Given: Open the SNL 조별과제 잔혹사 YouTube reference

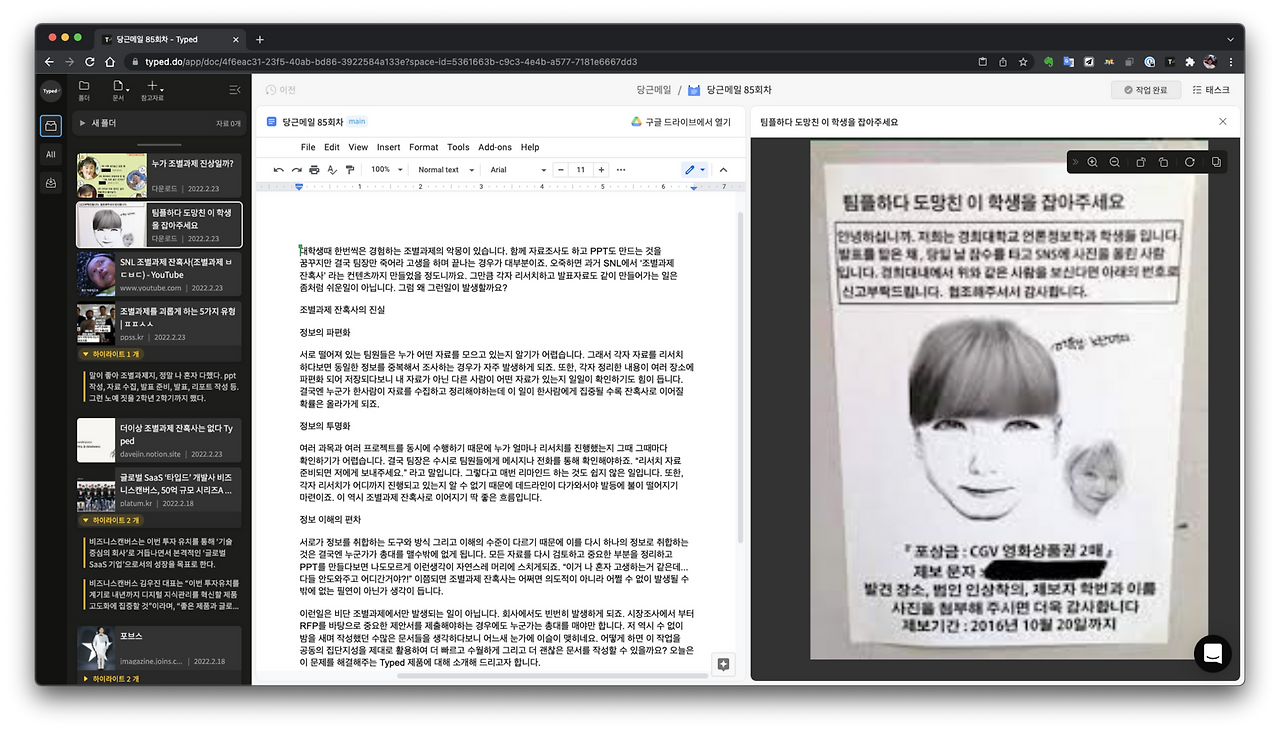Looking at the screenshot, I should pyautogui.click(x=159, y=274).
